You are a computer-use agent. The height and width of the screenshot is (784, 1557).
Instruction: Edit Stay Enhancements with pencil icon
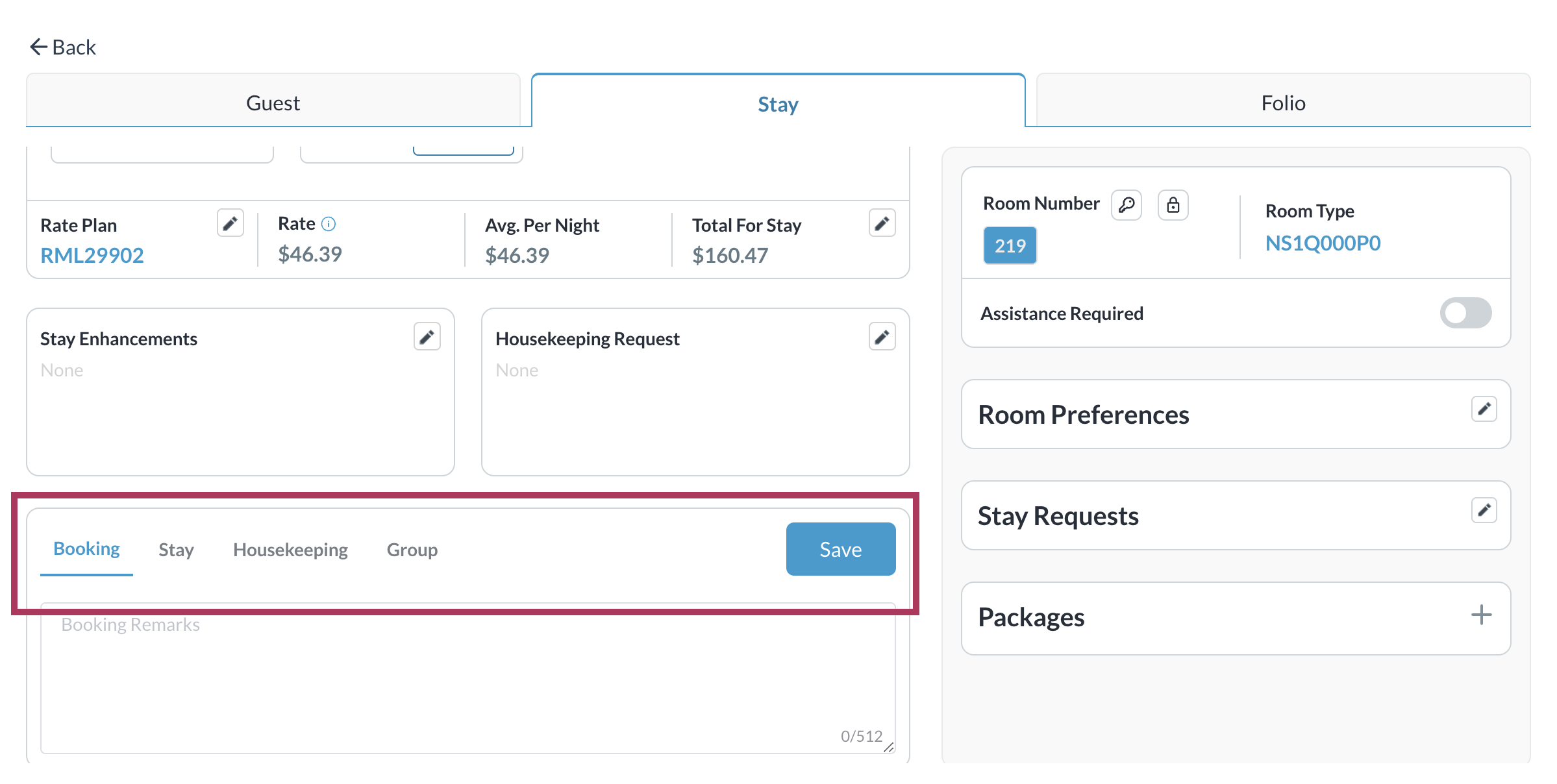427,337
